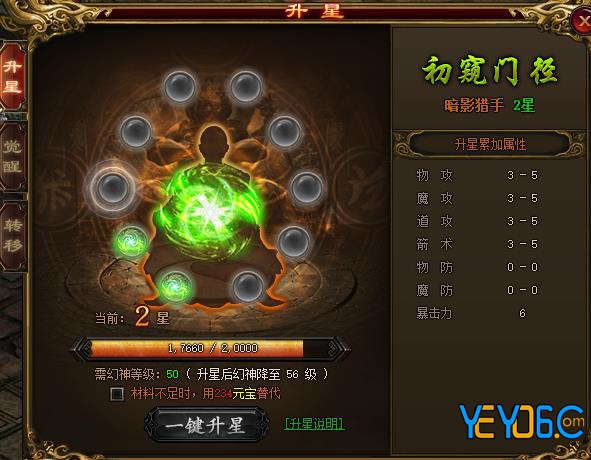This screenshot has width=591, height=460.
Task: Click the top-right gray star orb
Action: tap(246, 86)
